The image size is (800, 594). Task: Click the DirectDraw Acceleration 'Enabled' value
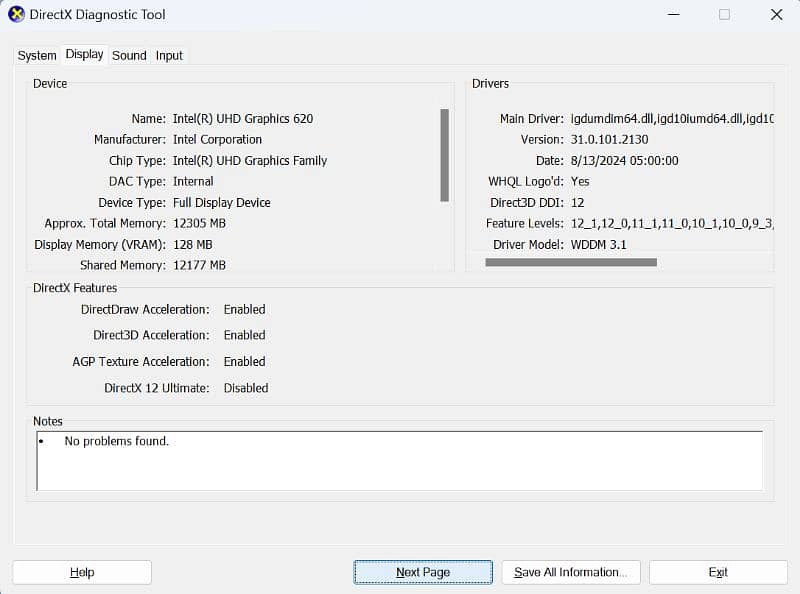click(x=244, y=309)
